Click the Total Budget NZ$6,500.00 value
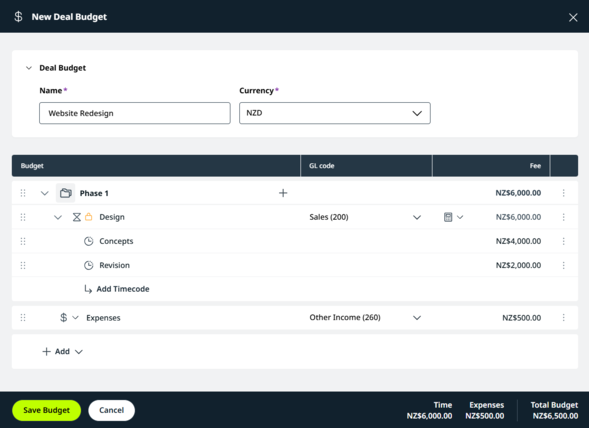589x428 pixels. (555, 416)
